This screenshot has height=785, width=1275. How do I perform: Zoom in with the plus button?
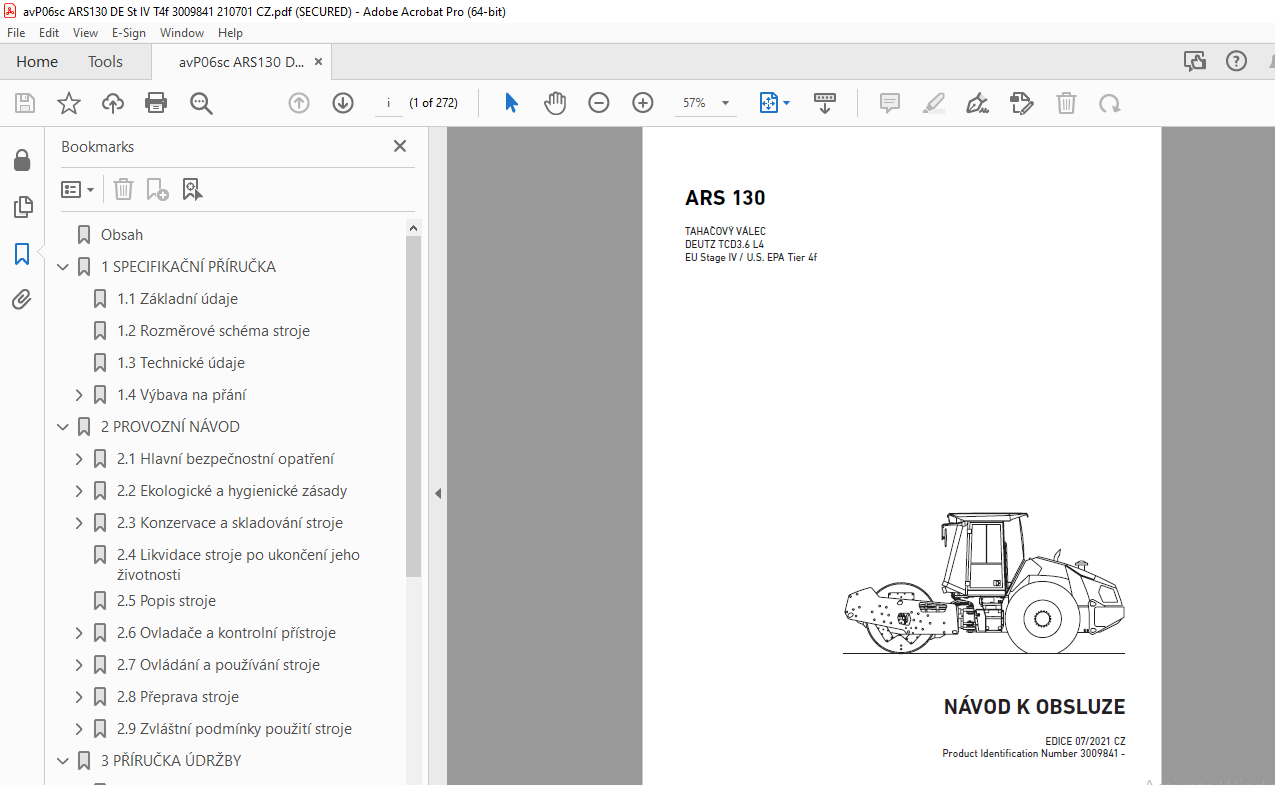point(642,103)
